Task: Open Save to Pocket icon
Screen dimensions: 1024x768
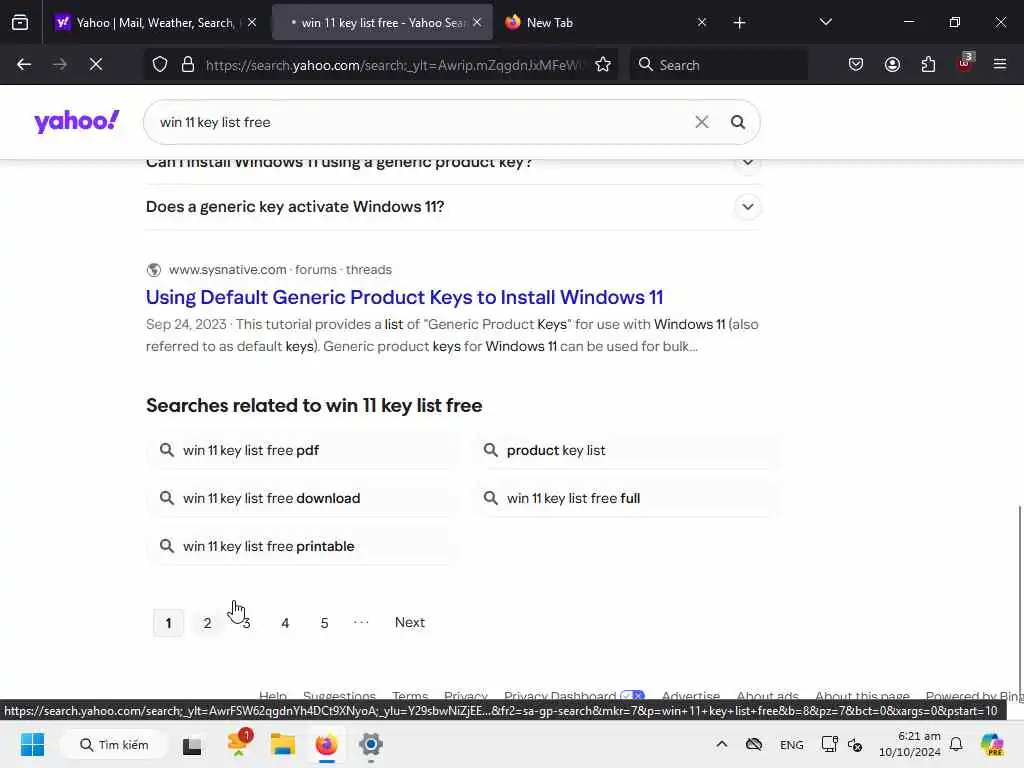Action: click(x=856, y=65)
